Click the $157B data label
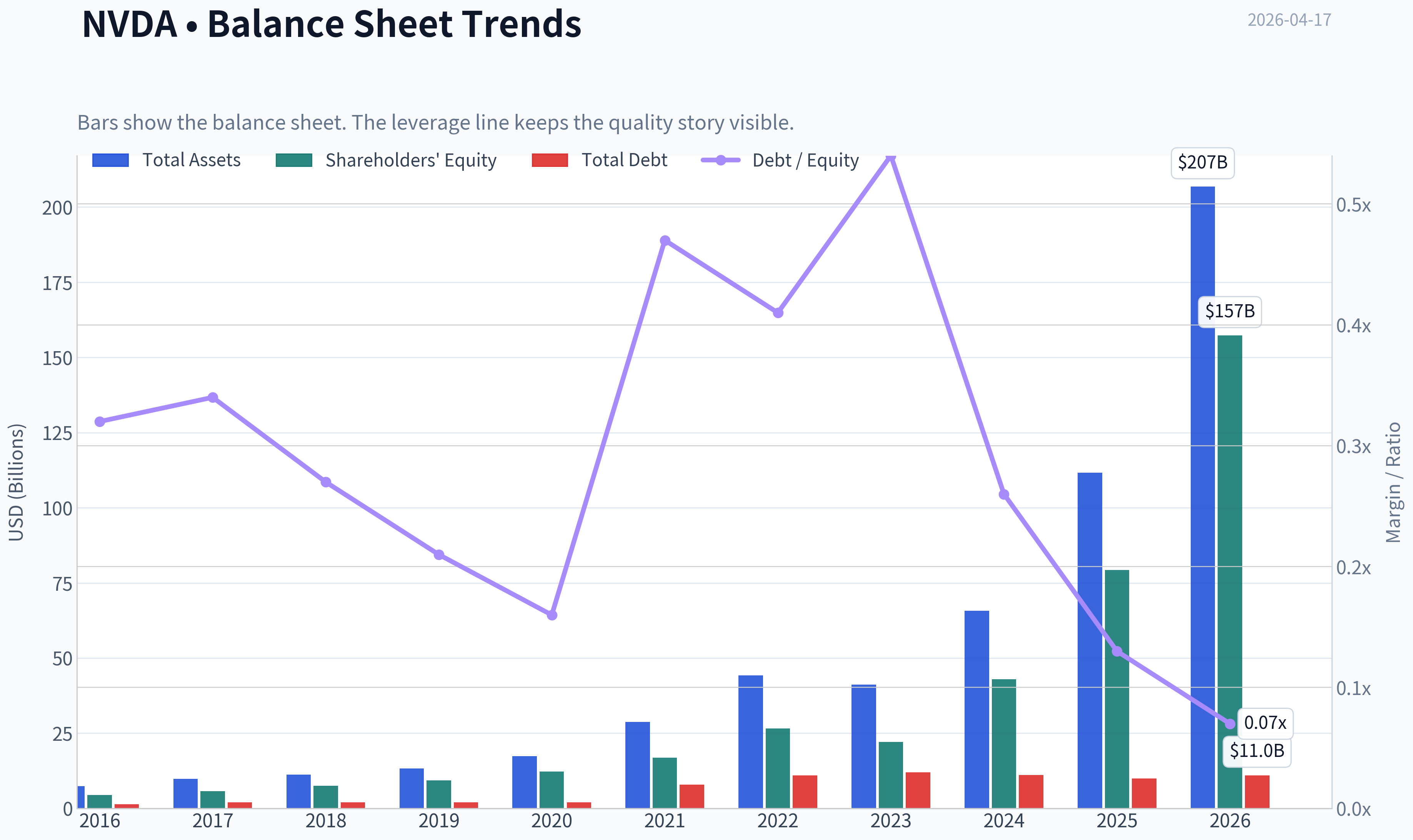Screen dimensions: 1413x840 [x=1230, y=311]
